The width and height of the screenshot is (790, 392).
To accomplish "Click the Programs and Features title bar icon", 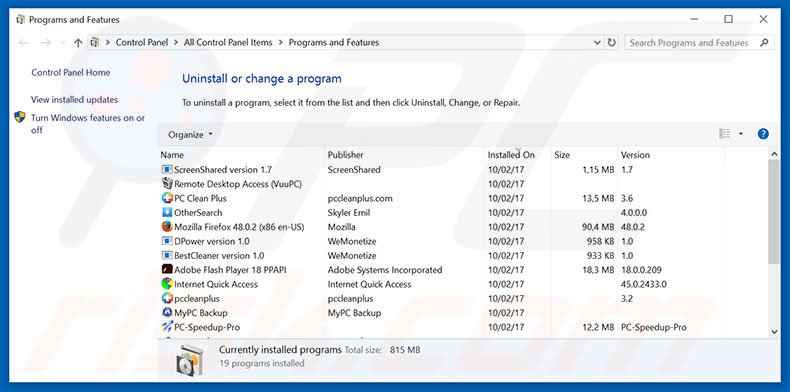I will coord(20,20).
